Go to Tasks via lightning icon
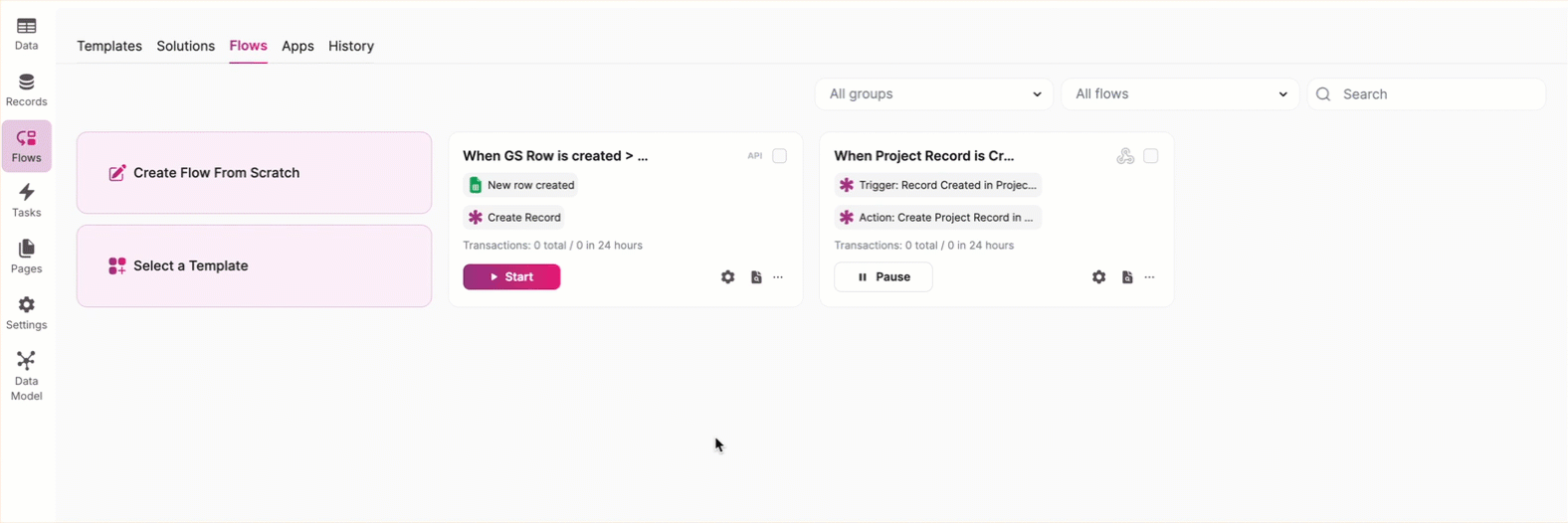Screen dimensions: 1568x523 (x=27, y=200)
